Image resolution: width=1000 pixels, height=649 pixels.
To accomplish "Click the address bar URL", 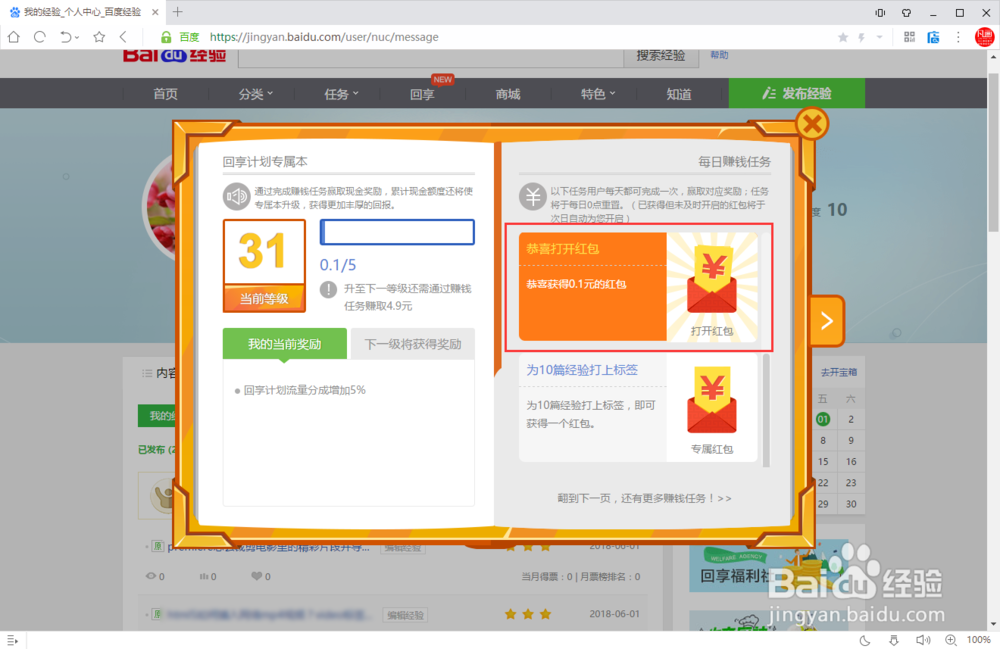I will coord(324,37).
